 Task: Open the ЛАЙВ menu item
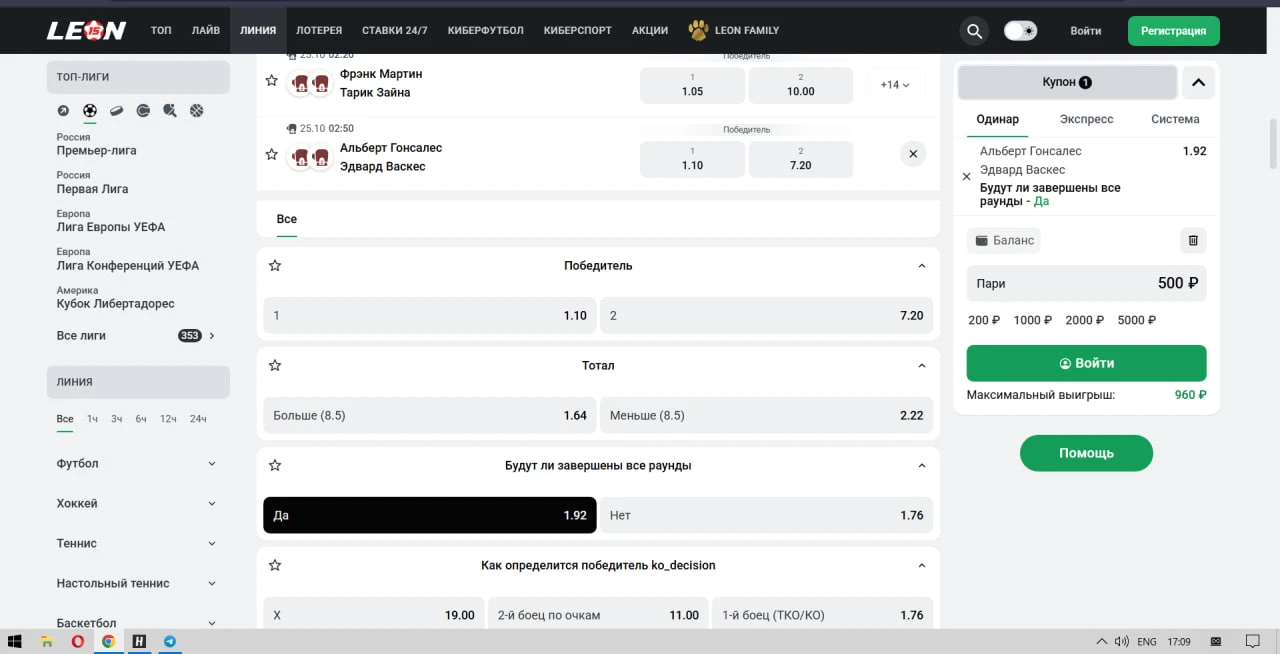[206, 31]
